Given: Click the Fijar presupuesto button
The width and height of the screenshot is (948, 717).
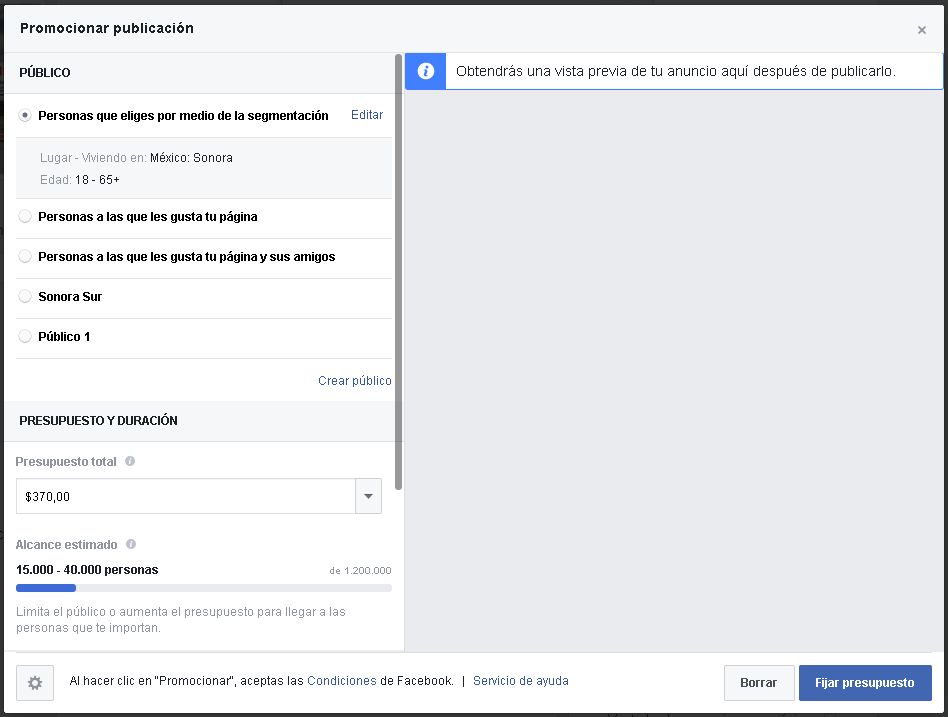Looking at the screenshot, I should 865,683.
